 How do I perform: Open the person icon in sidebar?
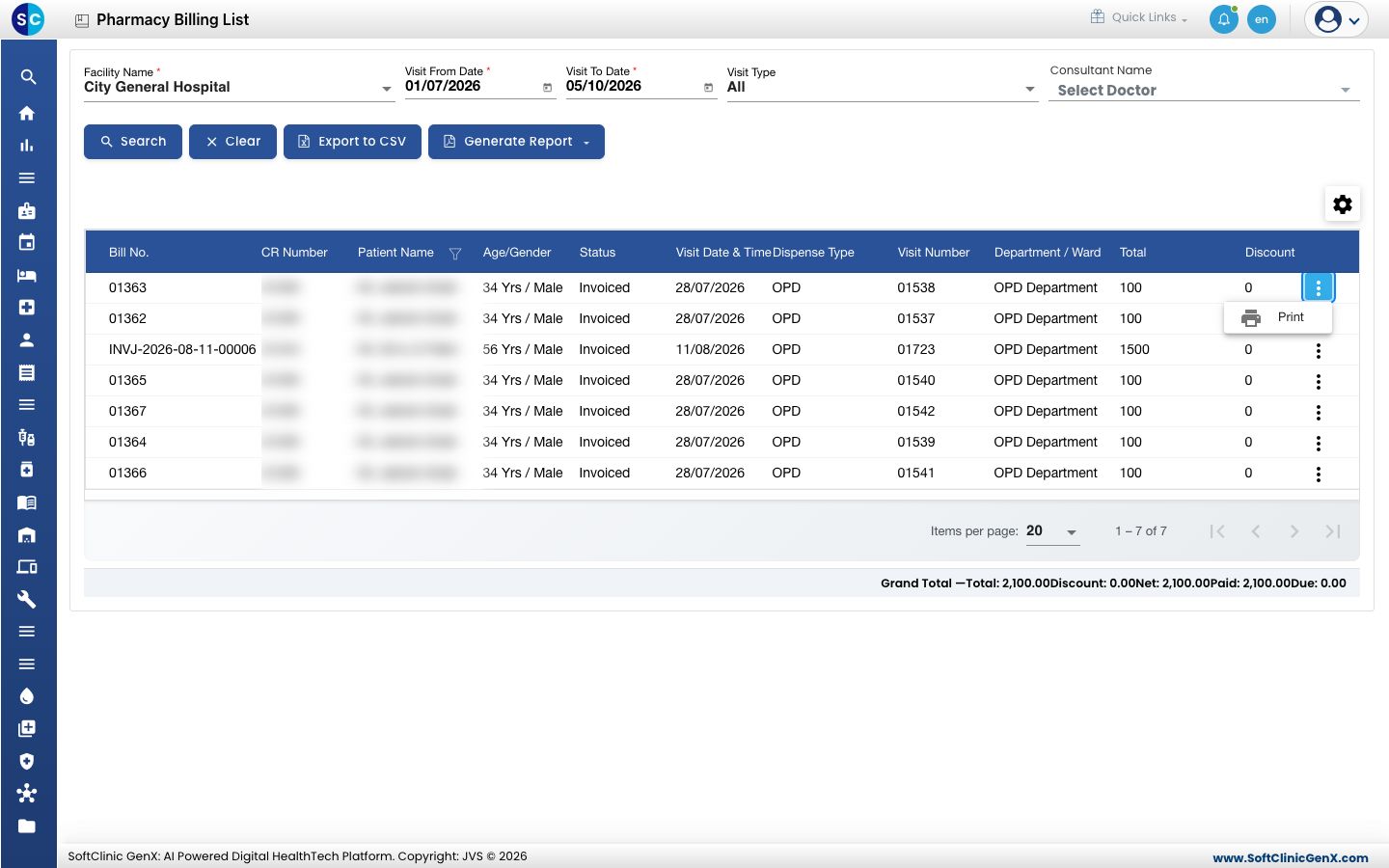pos(27,339)
